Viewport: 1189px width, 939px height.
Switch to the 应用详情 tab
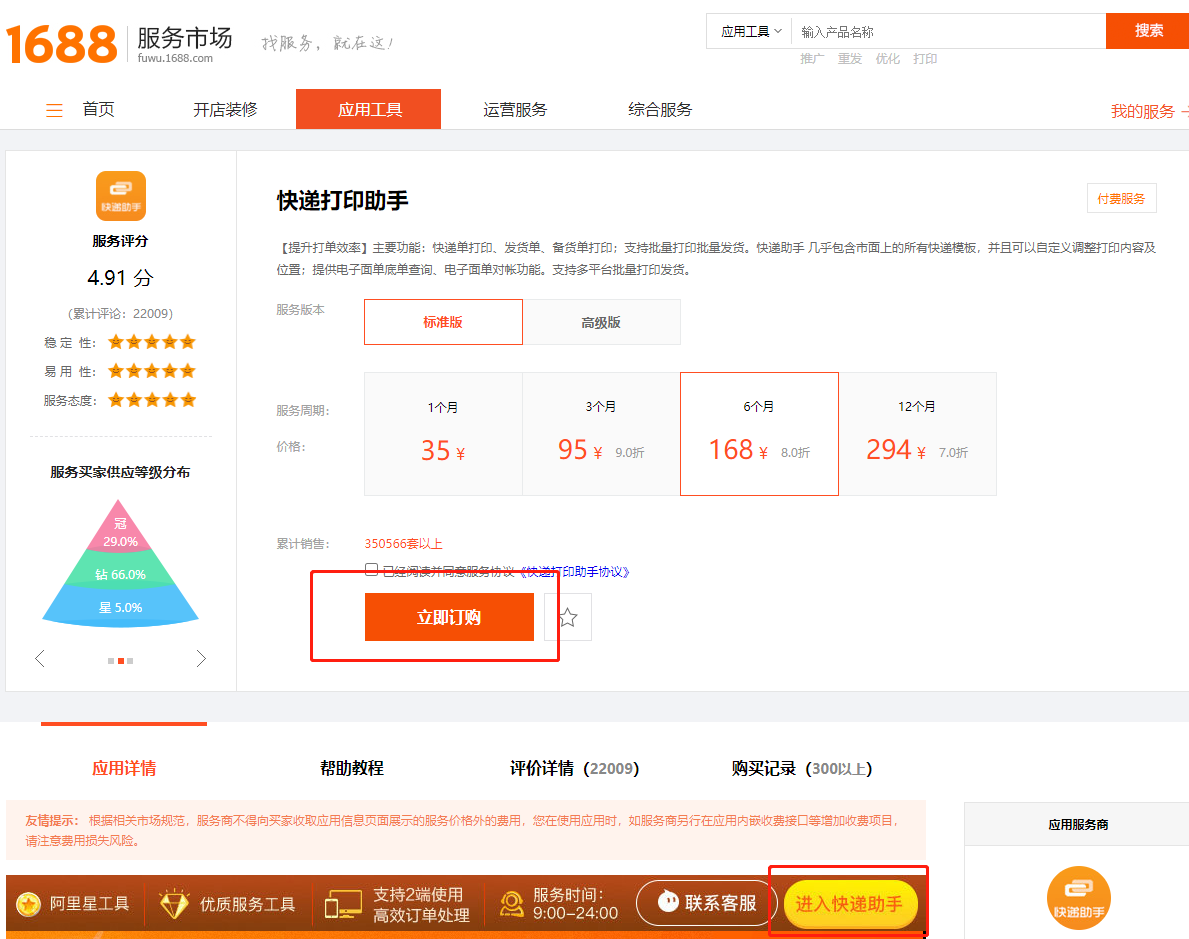(124, 768)
